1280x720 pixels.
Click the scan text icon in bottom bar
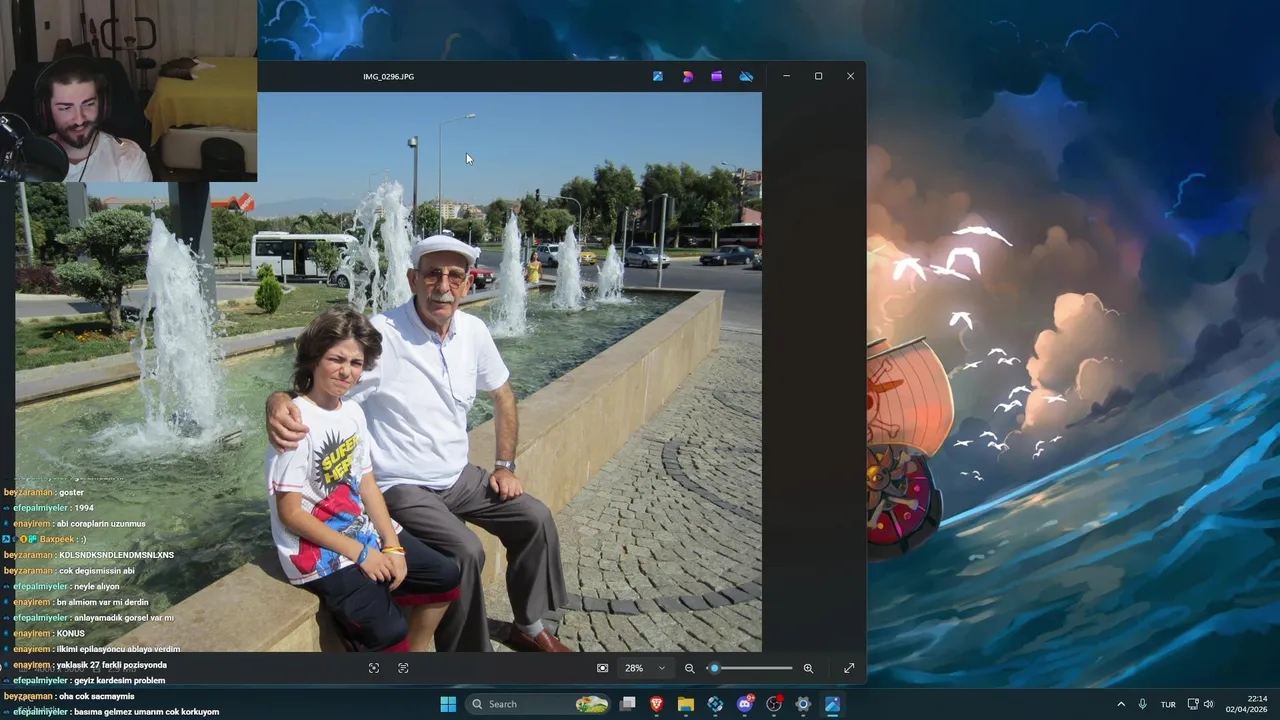click(403, 668)
